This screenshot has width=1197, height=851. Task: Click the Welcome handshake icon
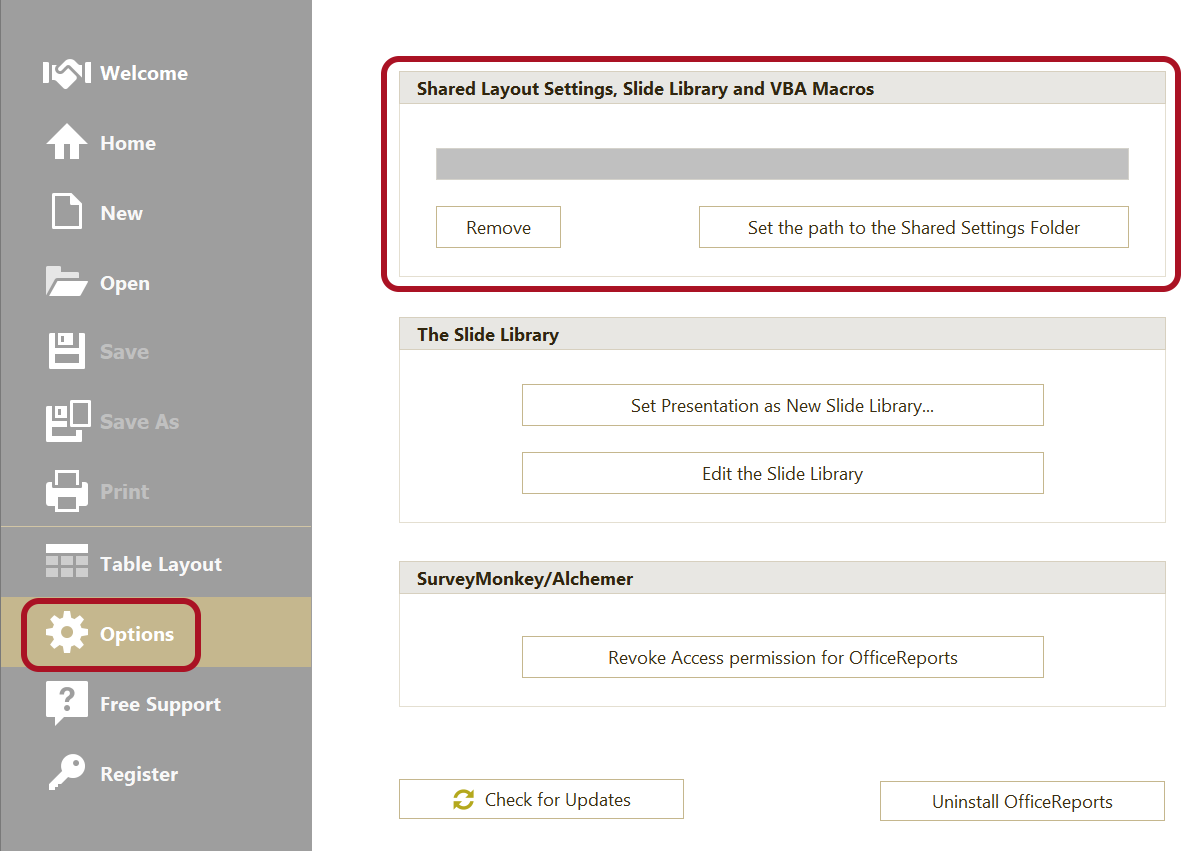[67, 74]
